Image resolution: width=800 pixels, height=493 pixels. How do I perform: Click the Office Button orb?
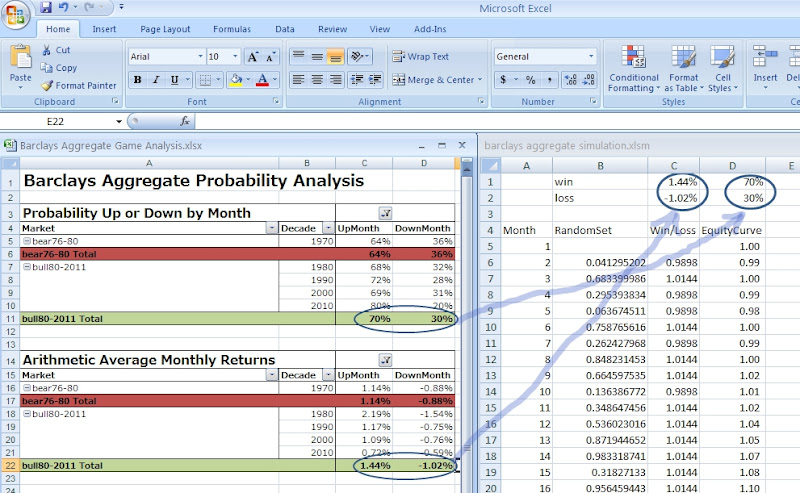pyautogui.click(x=15, y=14)
